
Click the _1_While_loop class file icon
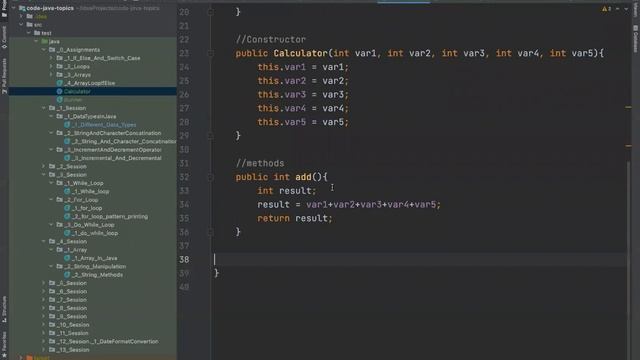click(x=67, y=191)
